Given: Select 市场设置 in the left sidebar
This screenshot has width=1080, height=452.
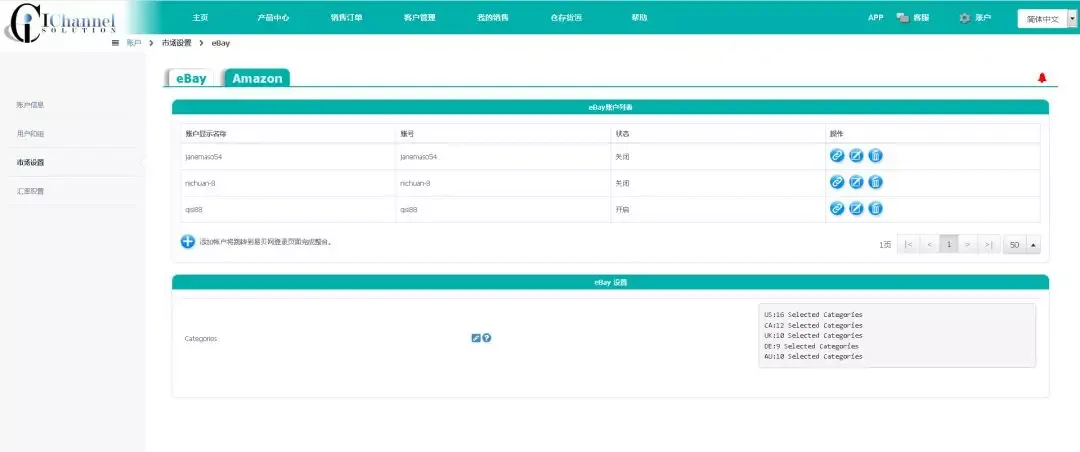Looking at the screenshot, I should pyautogui.click(x=30, y=163).
